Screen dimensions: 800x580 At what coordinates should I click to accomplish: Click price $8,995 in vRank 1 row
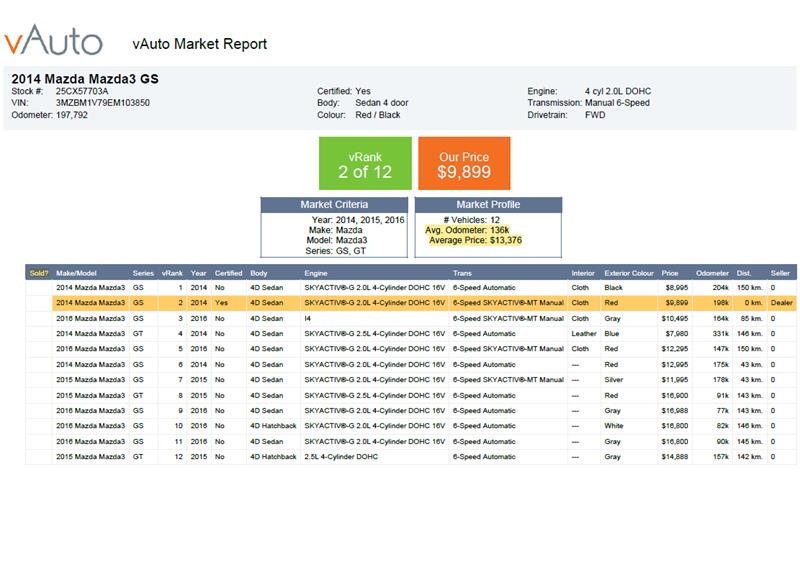(677, 288)
